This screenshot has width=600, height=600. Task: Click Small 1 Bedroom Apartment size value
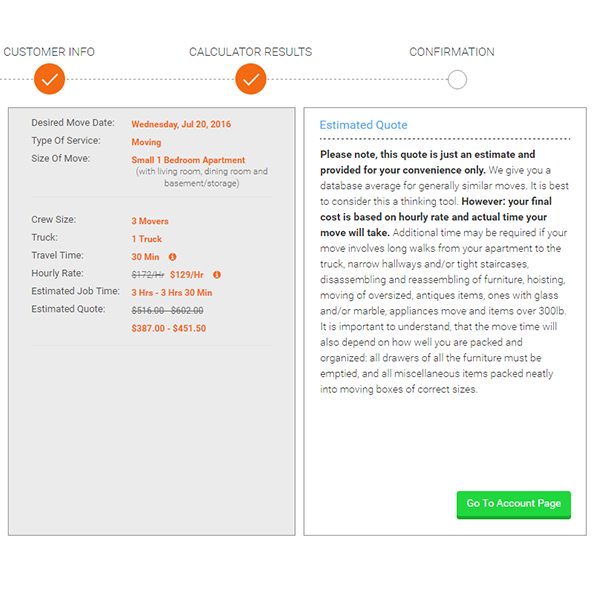(x=188, y=160)
